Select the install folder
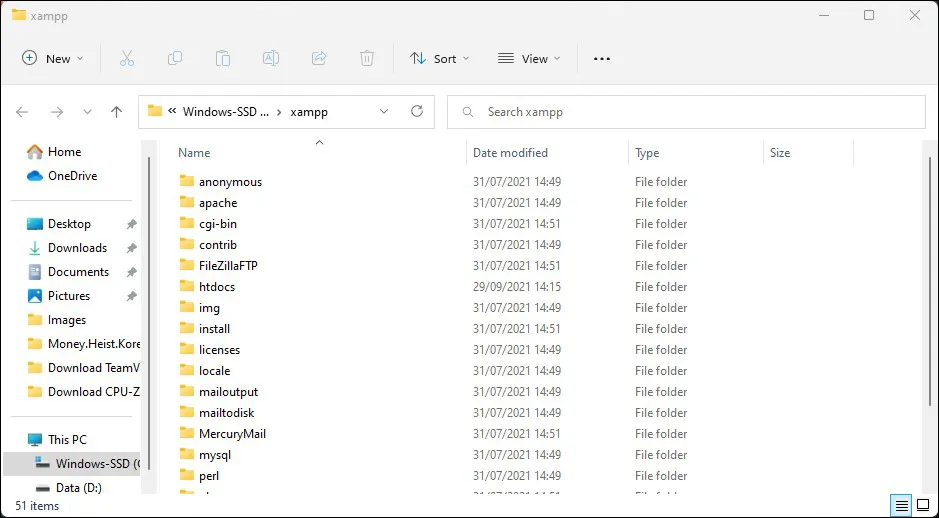This screenshot has width=939, height=518. pos(214,329)
